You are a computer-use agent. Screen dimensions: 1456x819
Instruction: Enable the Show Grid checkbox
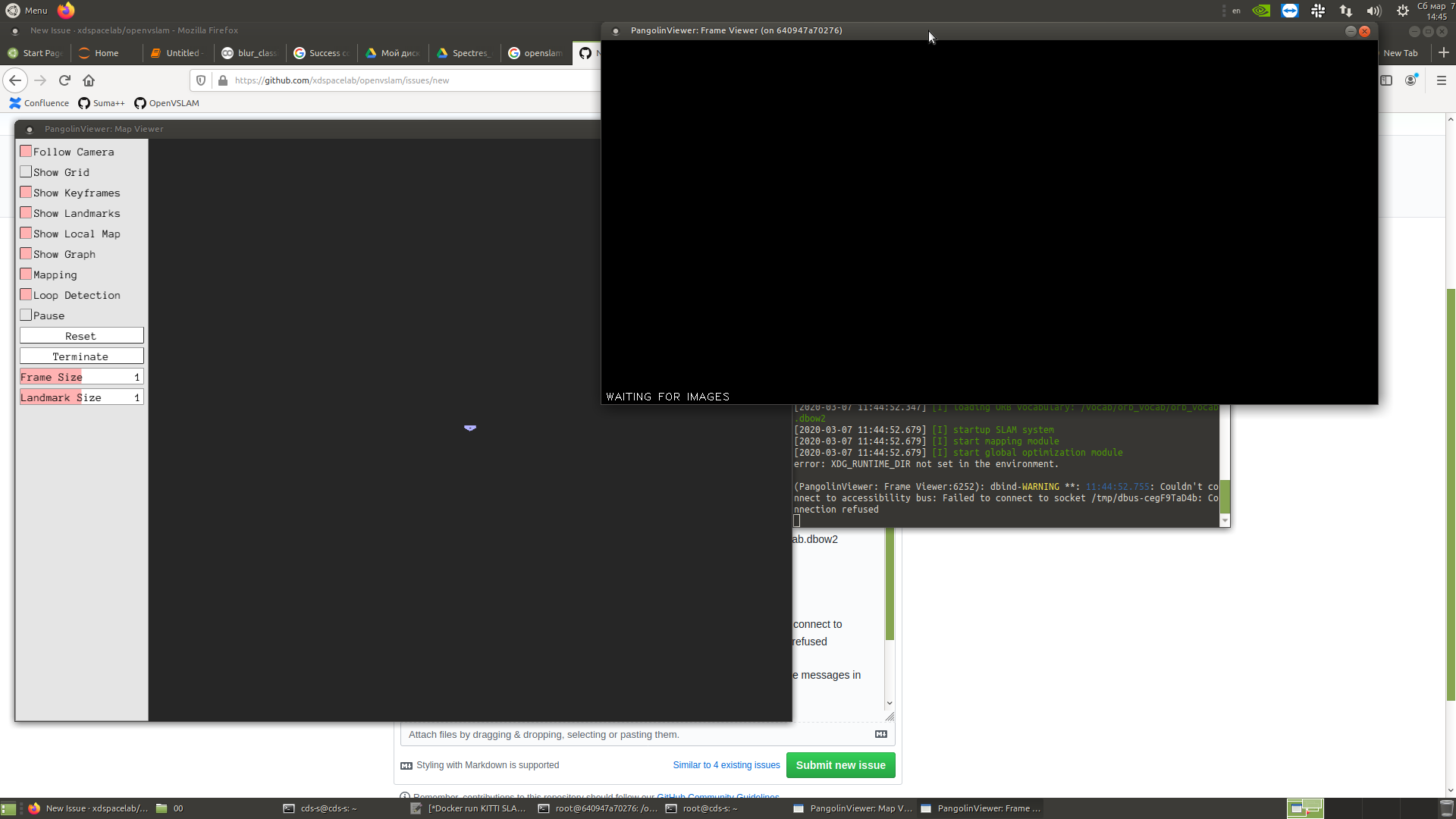(x=26, y=171)
